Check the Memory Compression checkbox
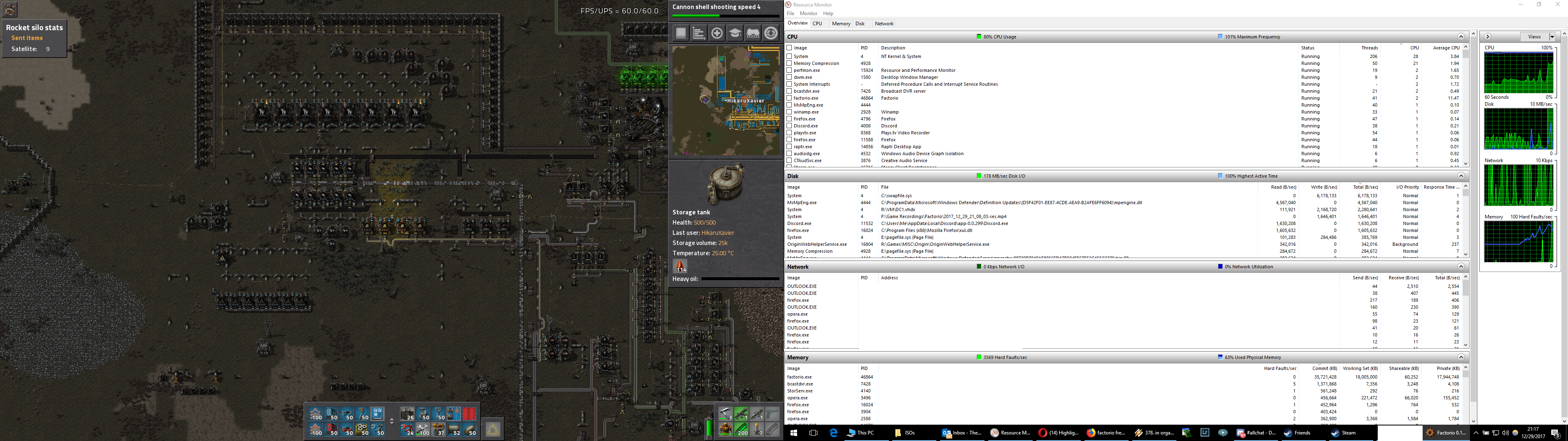Screen dimensions: 1568x441 (789, 63)
